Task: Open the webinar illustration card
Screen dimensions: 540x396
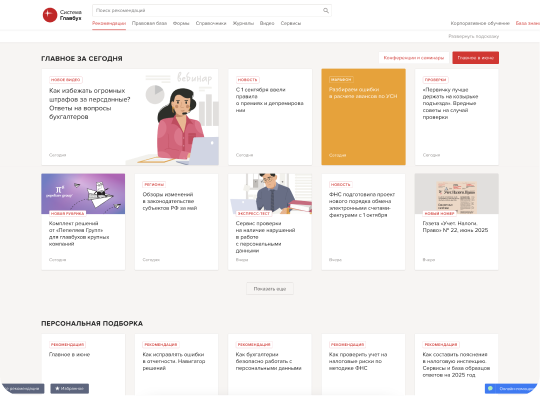Action: pos(130,117)
